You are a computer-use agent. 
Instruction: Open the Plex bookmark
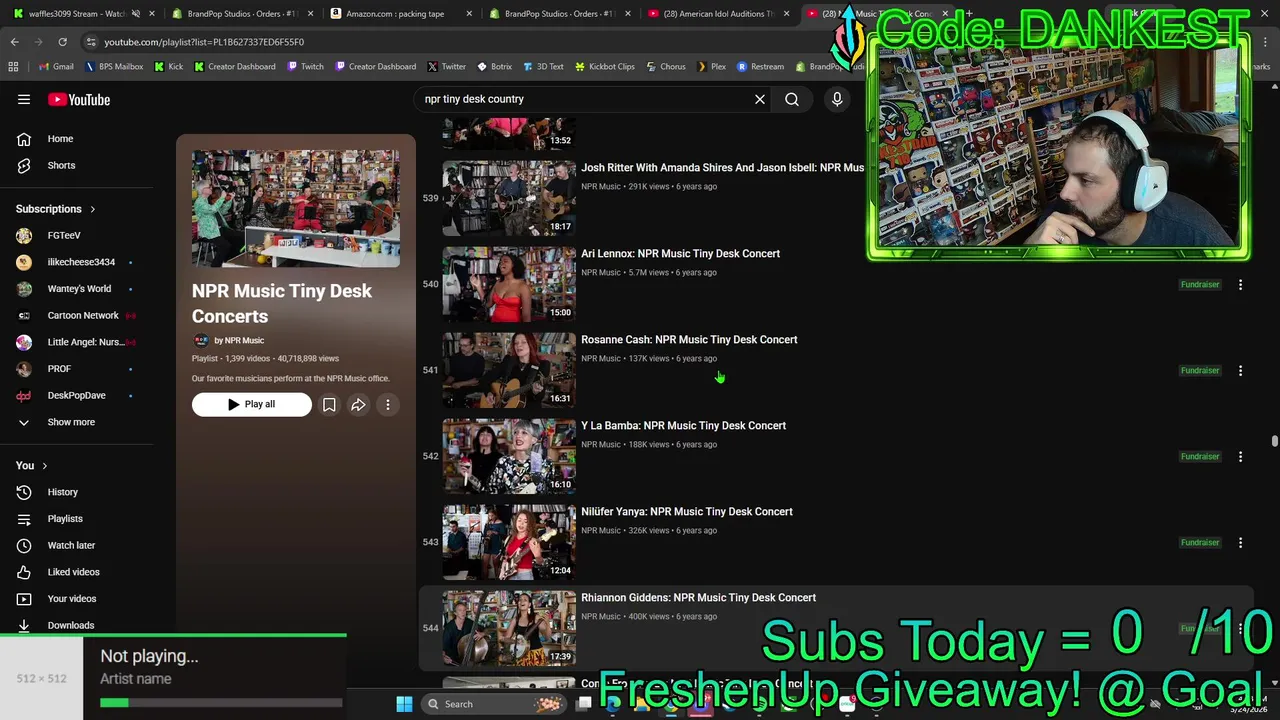(711, 67)
